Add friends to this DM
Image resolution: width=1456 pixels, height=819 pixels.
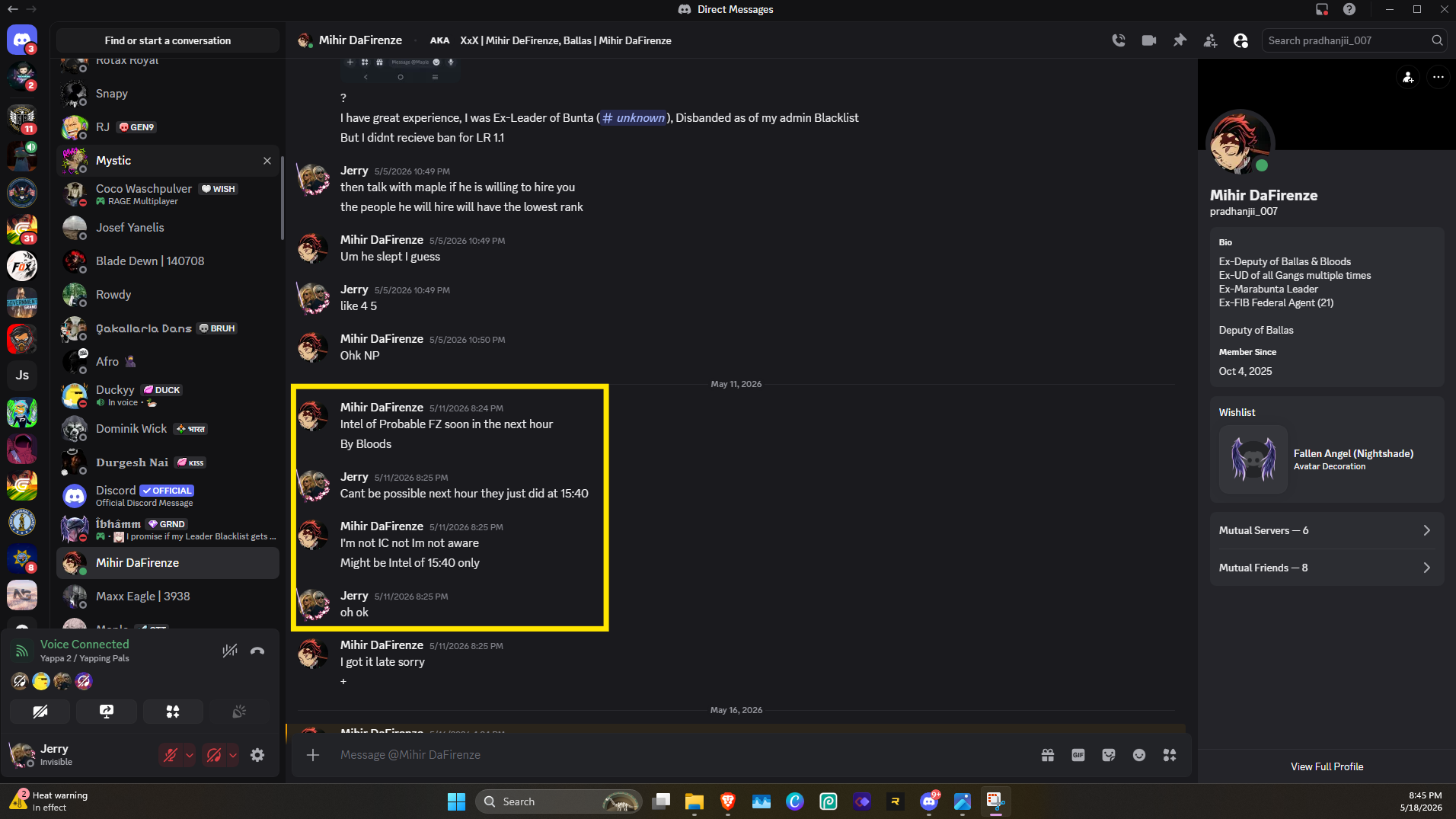(x=1210, y=40)
